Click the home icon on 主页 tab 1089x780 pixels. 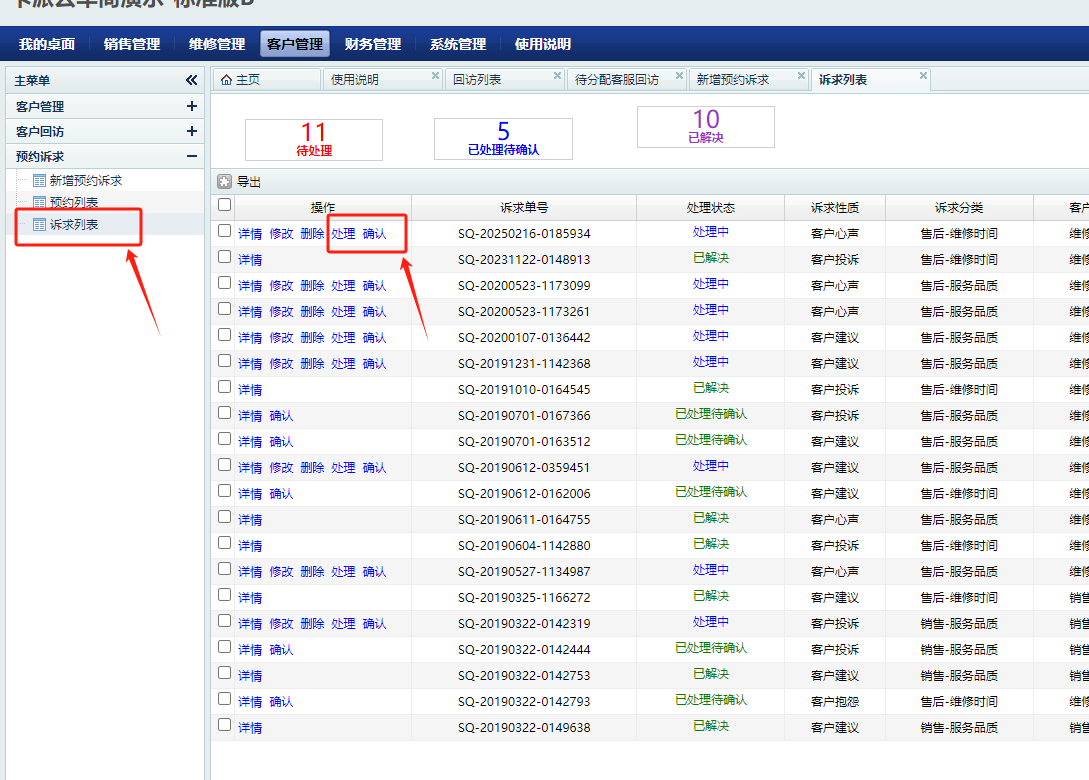[x=226, y=80]
